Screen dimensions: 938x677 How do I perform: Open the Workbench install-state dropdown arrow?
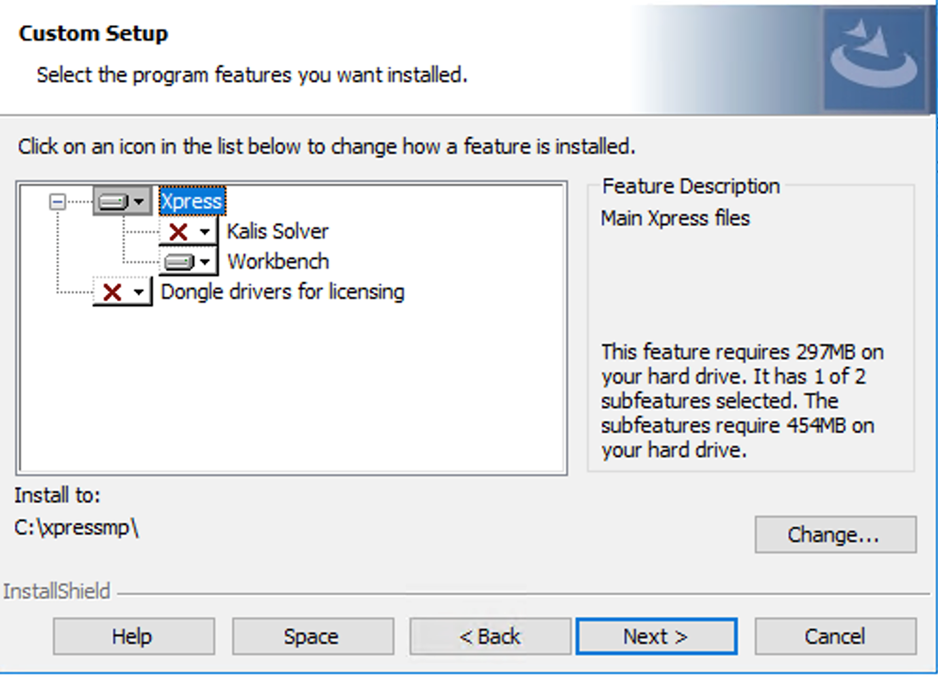pyautogui.click(x=205, y=262)
